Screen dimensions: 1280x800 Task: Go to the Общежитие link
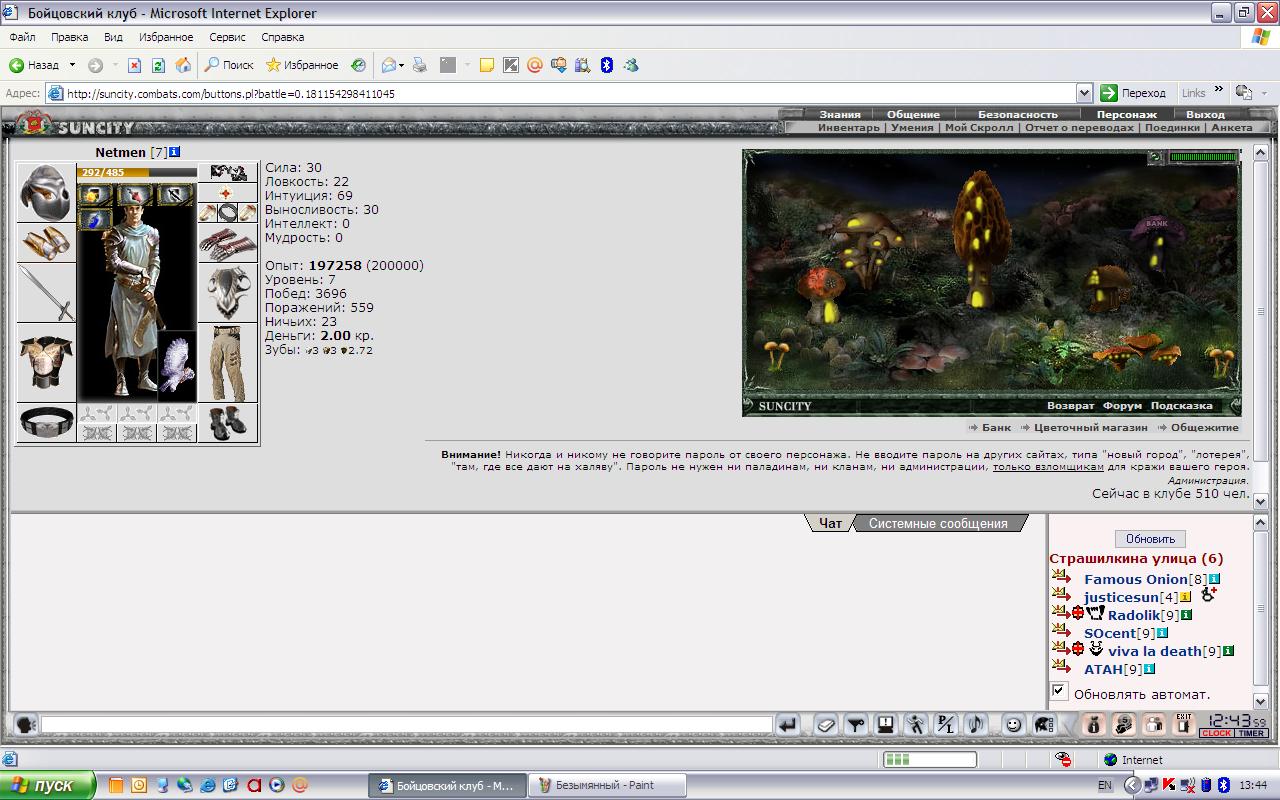(x=1204, y=427)
